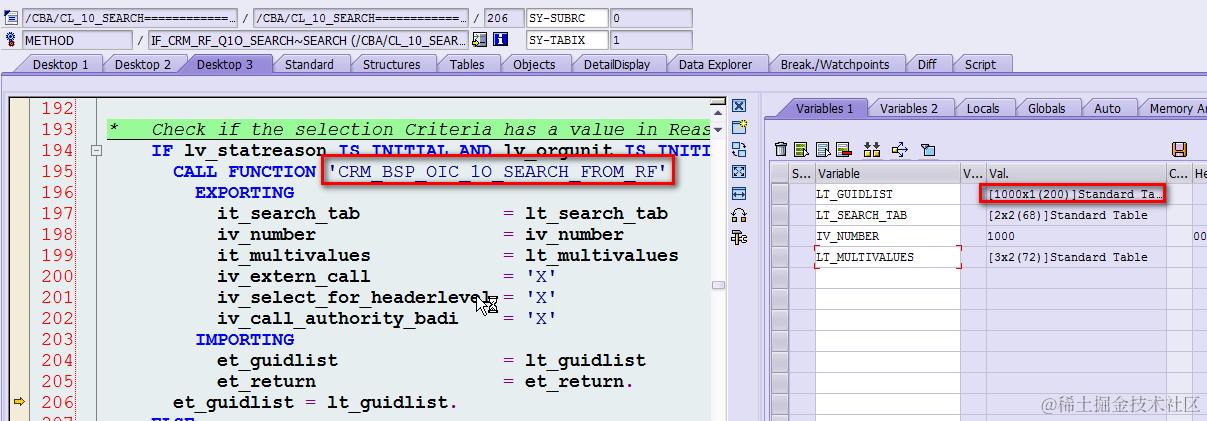Click the document icon left of the program field

point(11,18)
